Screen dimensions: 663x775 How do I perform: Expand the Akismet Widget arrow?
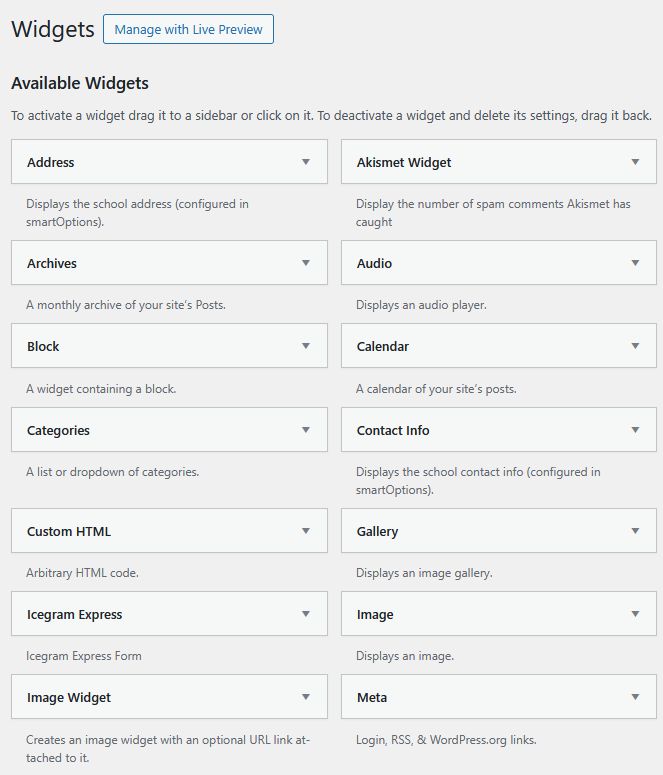tap(635, 162)
